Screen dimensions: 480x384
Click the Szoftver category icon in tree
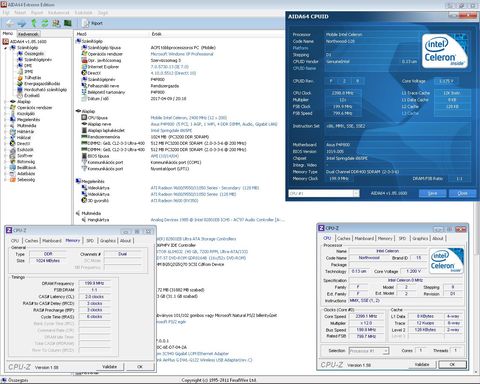13,156
